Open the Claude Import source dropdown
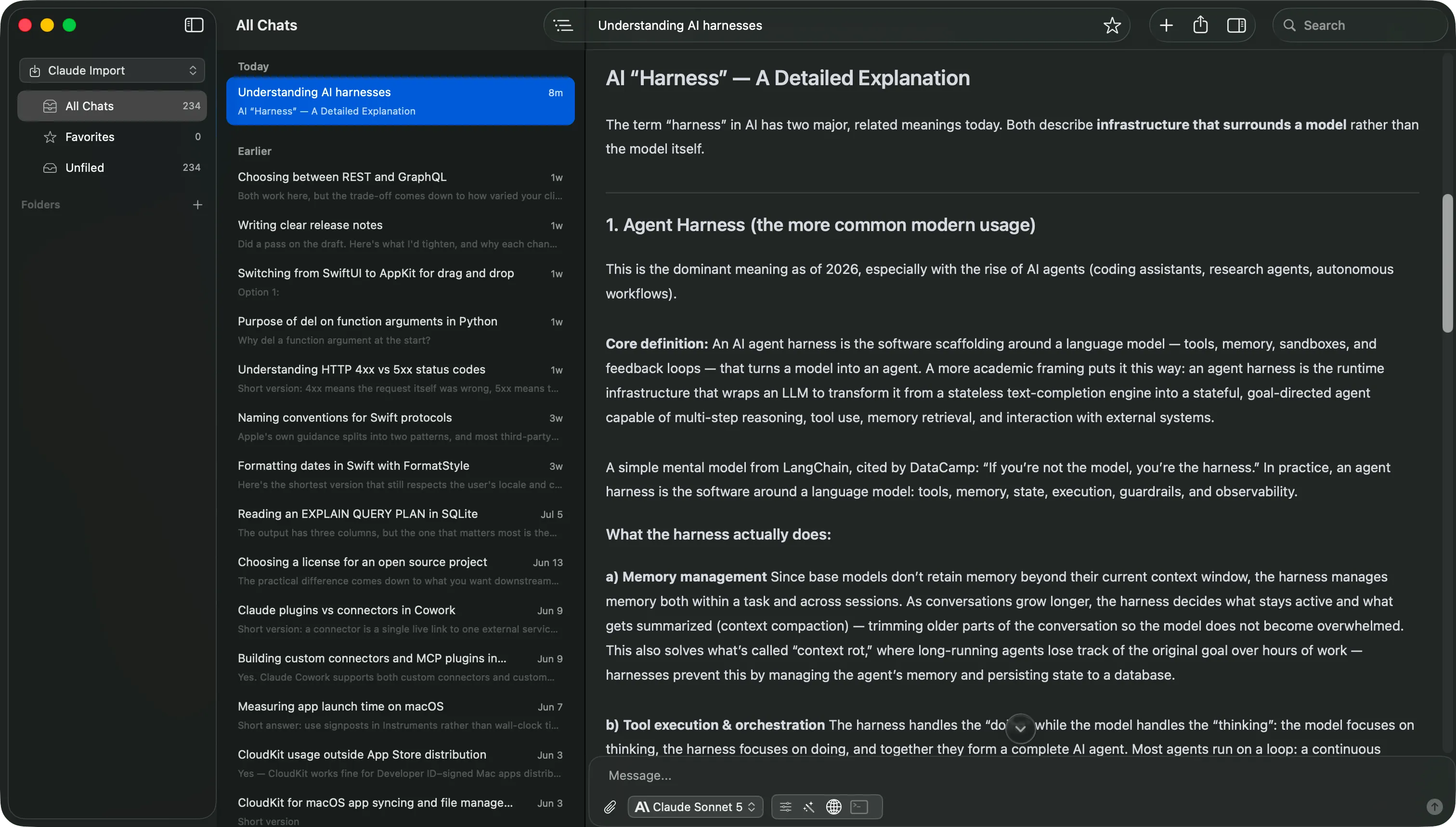 pos(113,70)
